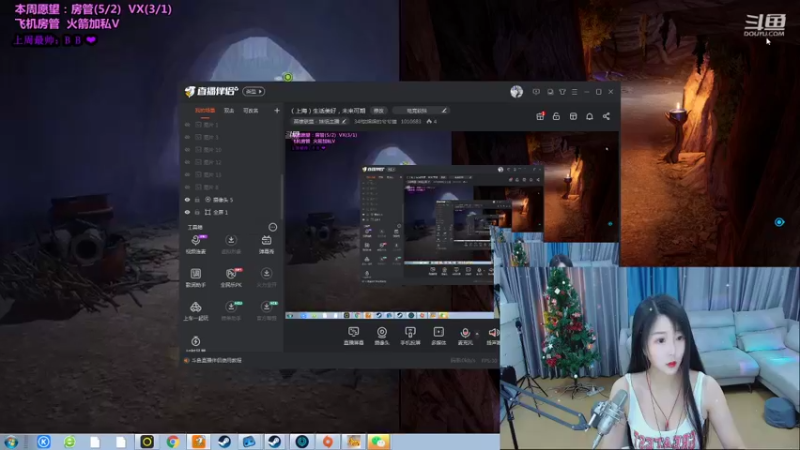
Task: Open the gift box icon with red badge
Action: click(540, 116)
